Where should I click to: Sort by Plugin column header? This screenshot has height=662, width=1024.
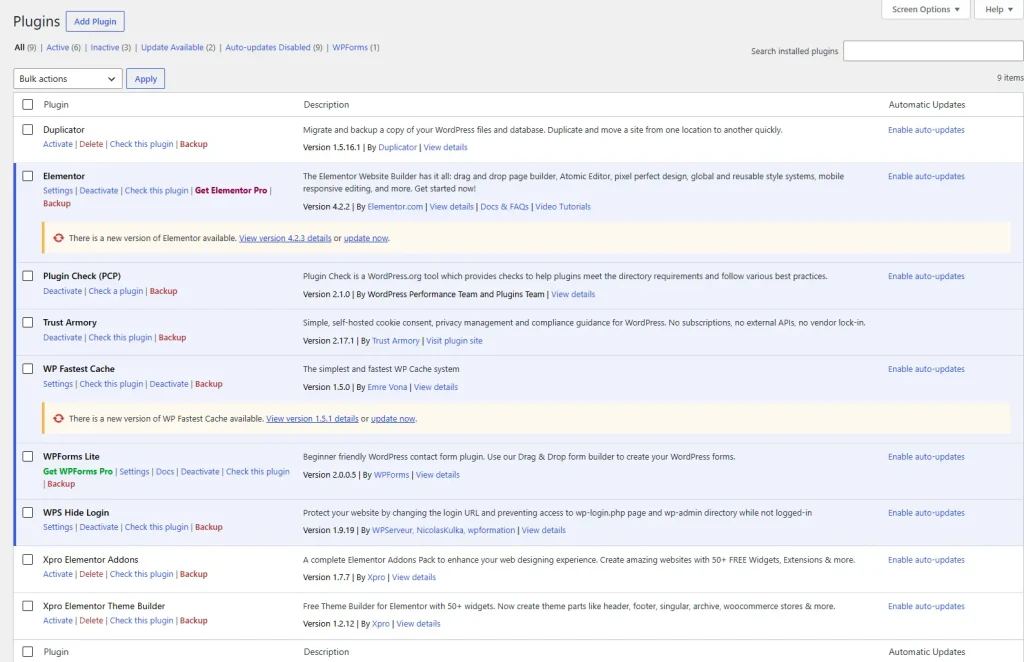[x=56, y=104]
